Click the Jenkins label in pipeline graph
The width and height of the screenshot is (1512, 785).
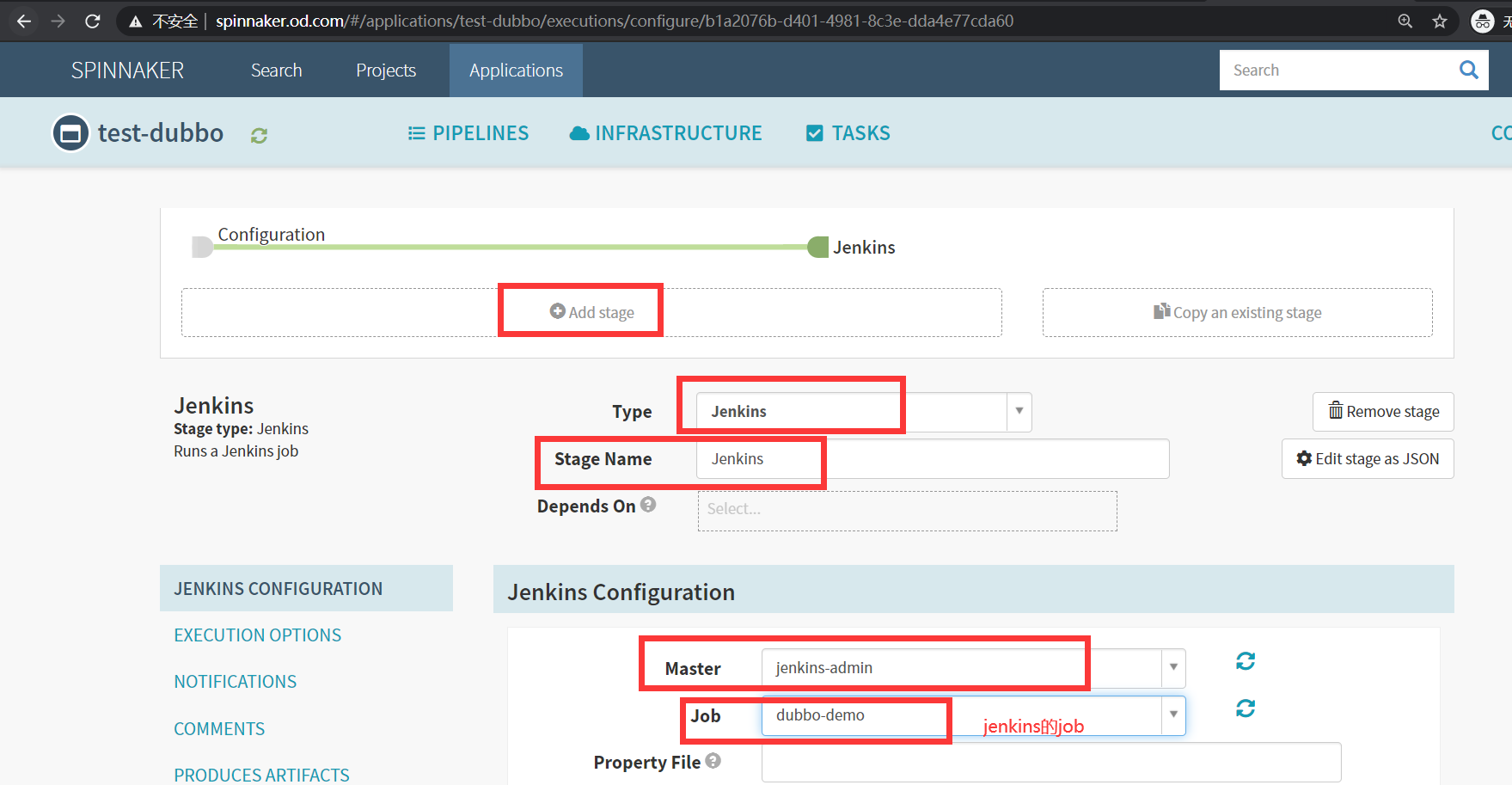click(x=864, y=248)
